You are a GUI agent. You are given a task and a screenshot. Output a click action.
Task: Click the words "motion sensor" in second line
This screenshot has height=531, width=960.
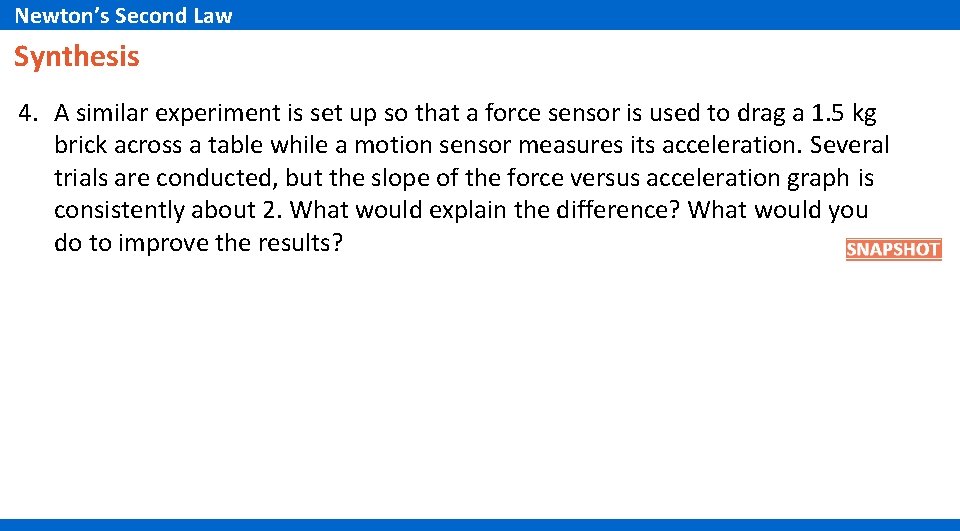click(433, 145)
